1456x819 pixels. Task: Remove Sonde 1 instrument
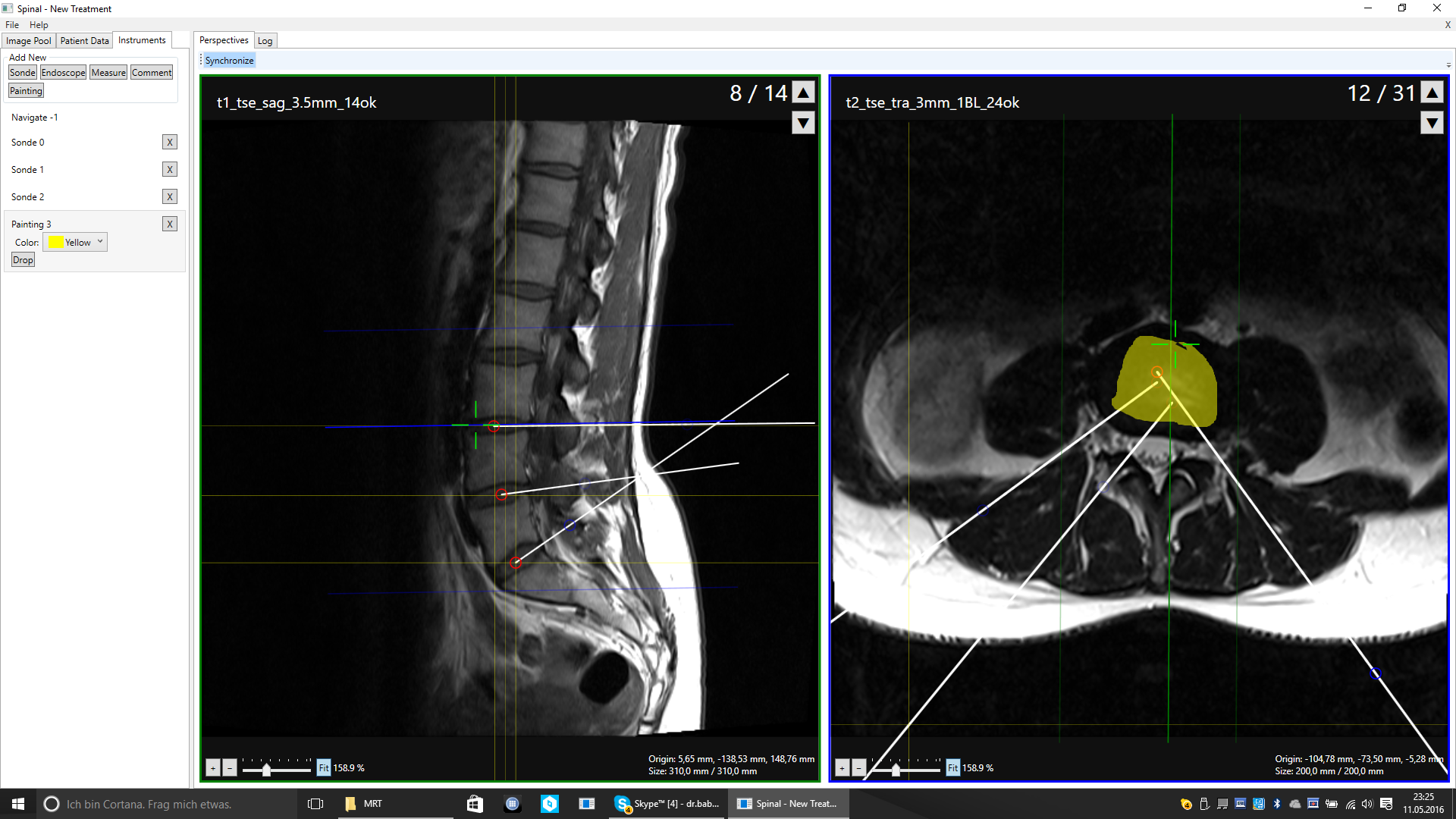pyautogui.click(x=170, y=170)
